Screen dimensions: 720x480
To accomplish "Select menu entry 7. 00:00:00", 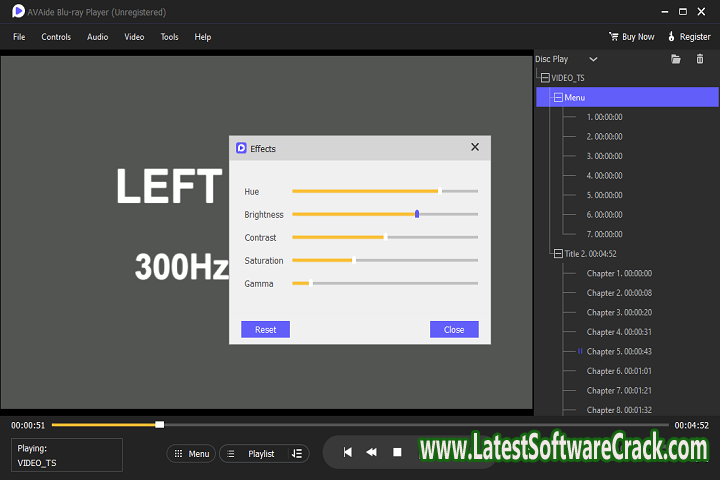I will [x=604, y=234].
